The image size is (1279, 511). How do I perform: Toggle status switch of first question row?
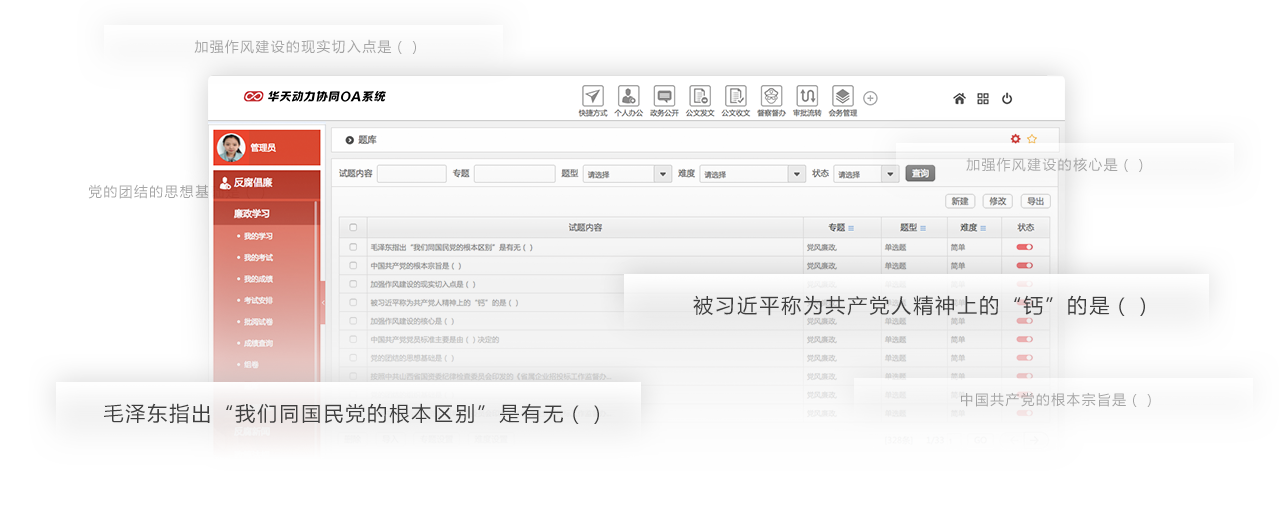(x=1024, y=247)
